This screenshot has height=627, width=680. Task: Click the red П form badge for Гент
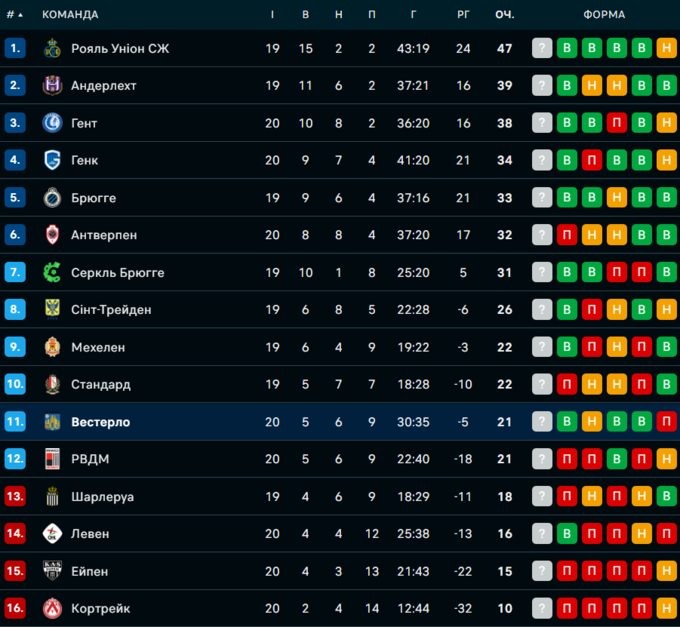click(617, 123)
